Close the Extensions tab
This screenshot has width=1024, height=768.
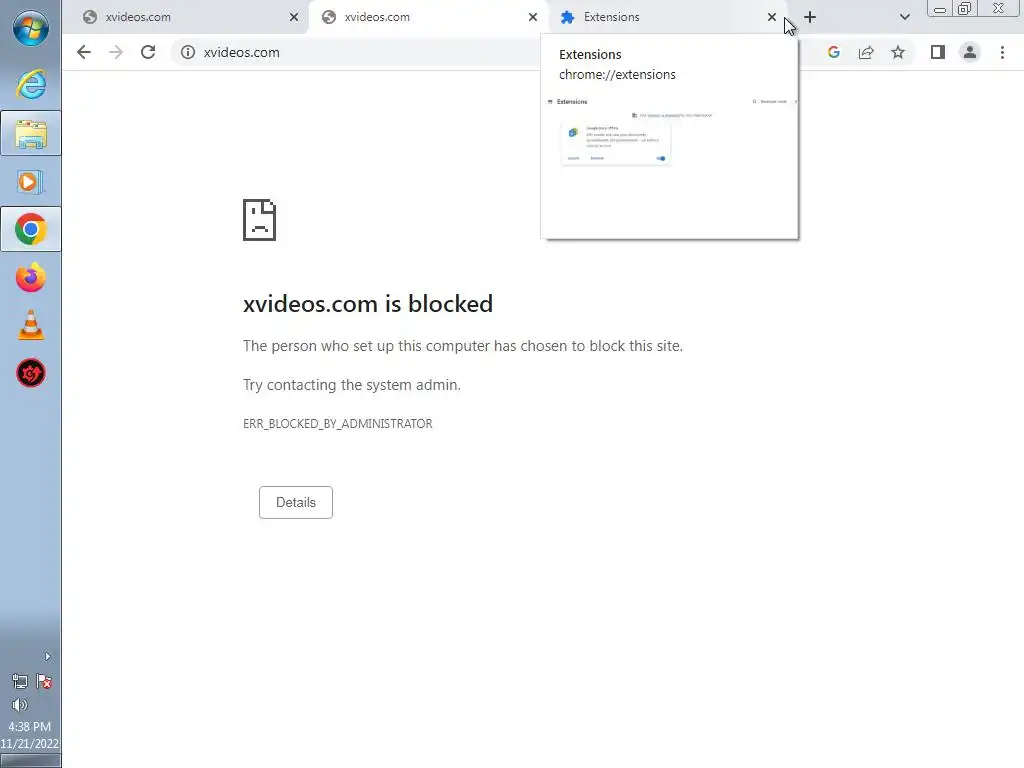pos(772,17)
